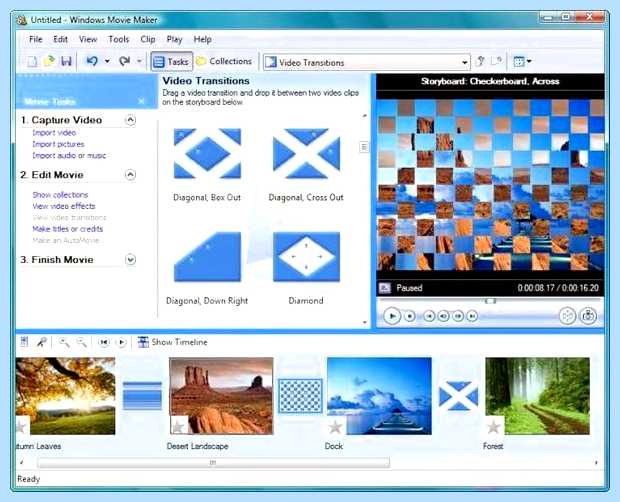620x502 pixels.
Task: Save the project with floppy disk icon
Action: click(x=66, y=61)
